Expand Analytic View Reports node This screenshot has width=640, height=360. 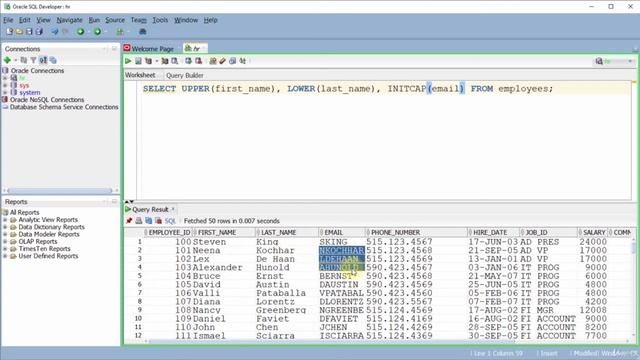(x=5, y=220)
